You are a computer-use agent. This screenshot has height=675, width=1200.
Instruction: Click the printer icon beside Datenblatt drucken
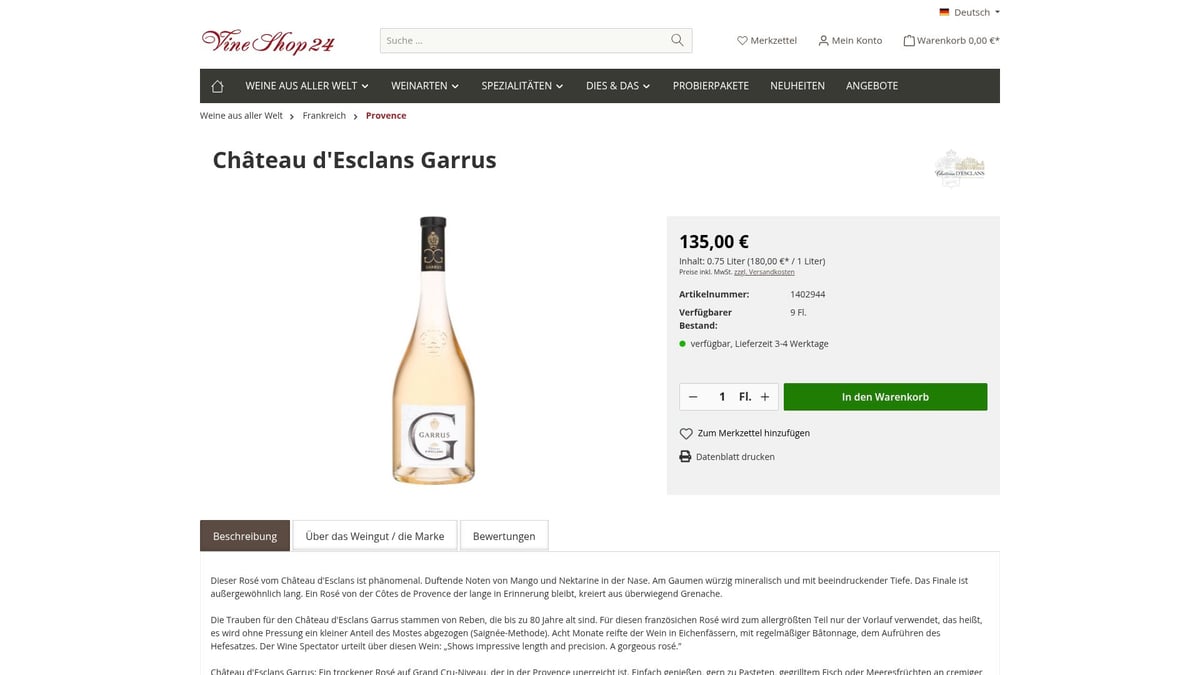[685, 456]
